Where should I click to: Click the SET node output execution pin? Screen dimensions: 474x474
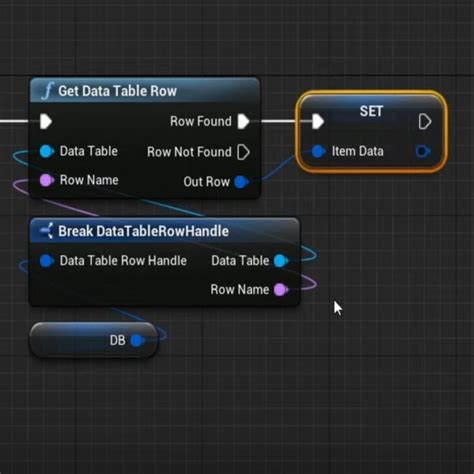(x=425, y=121)
